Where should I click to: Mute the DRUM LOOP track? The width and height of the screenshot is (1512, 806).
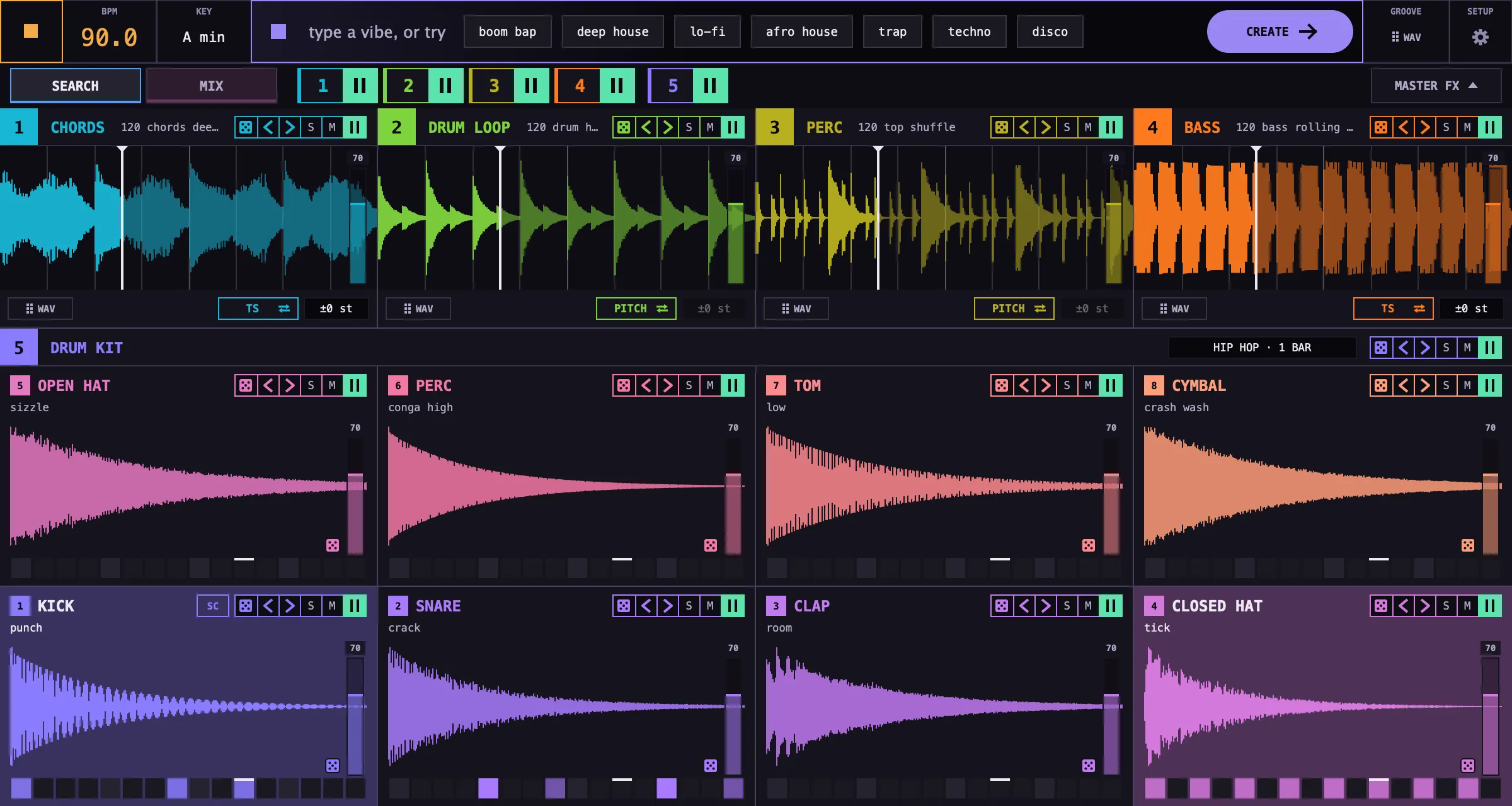(710, 127)
